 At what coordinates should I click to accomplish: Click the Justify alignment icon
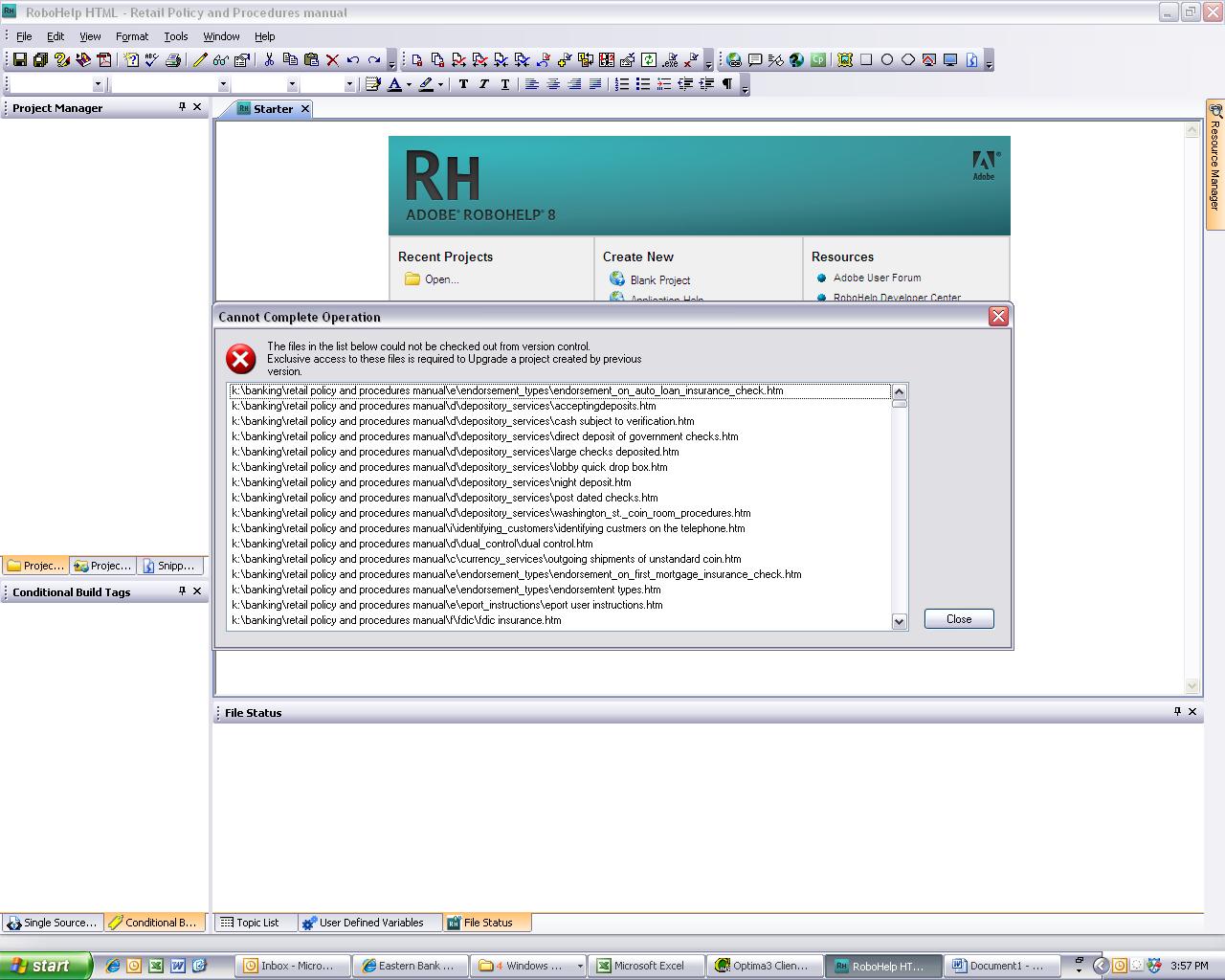pos(595,84)
